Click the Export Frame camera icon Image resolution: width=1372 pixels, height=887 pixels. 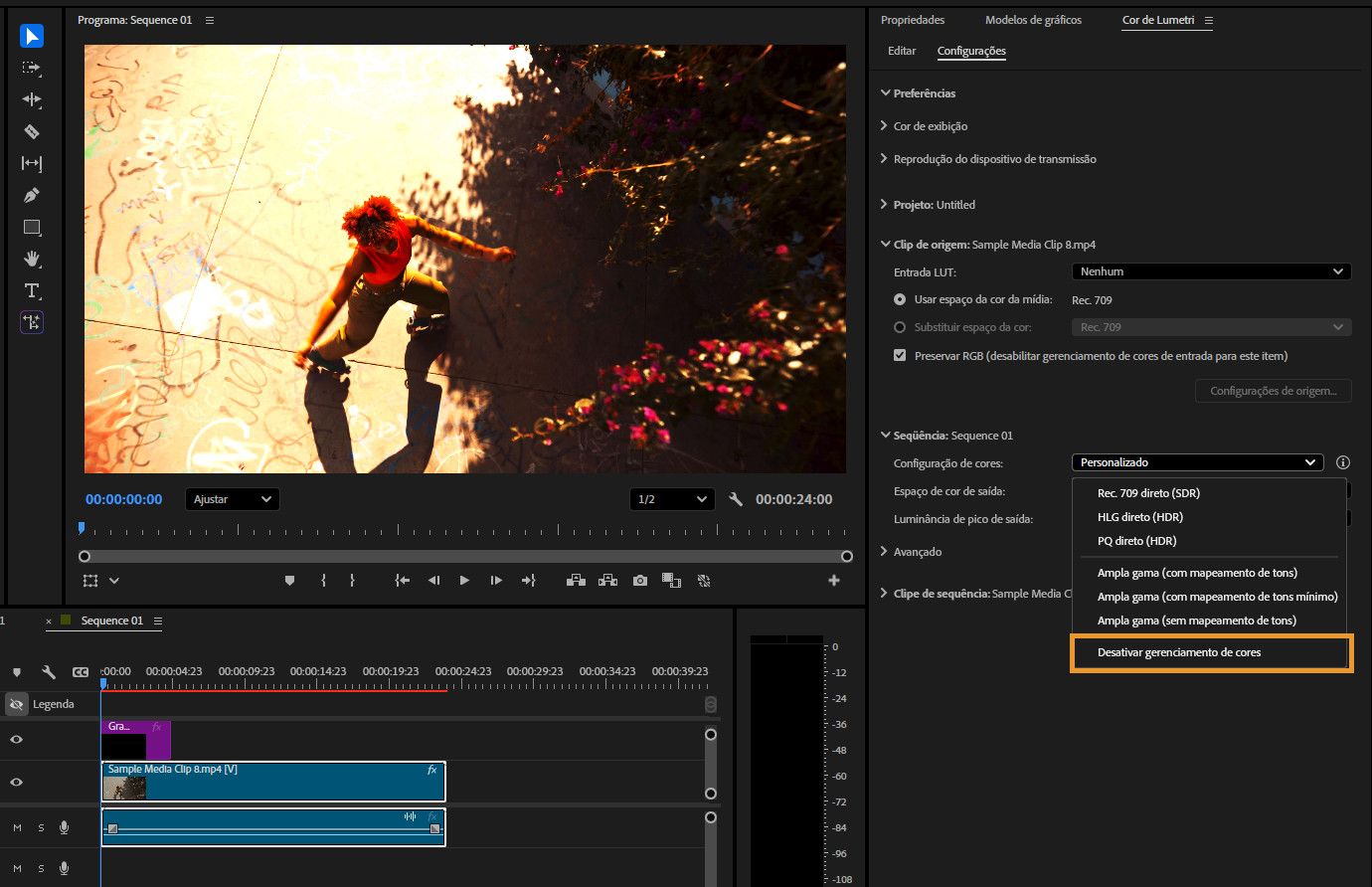point(639,581)
